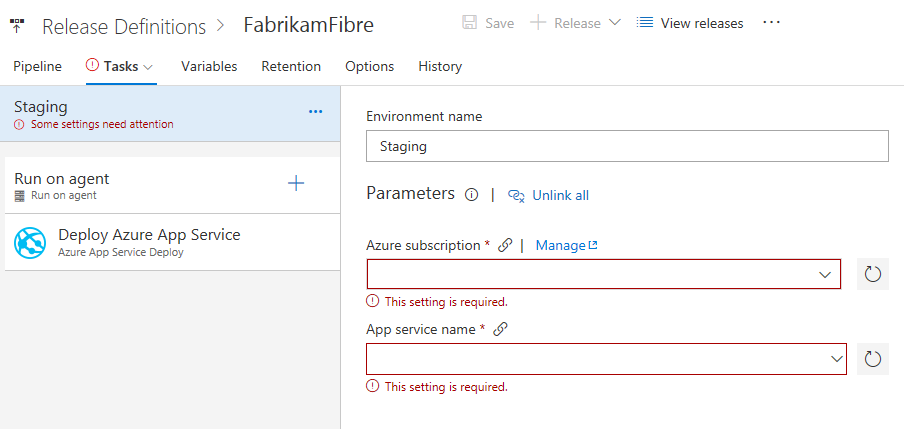Click the Release plus icon
Image resolution: width=904 pixels, height=429 pixels.
538,23
